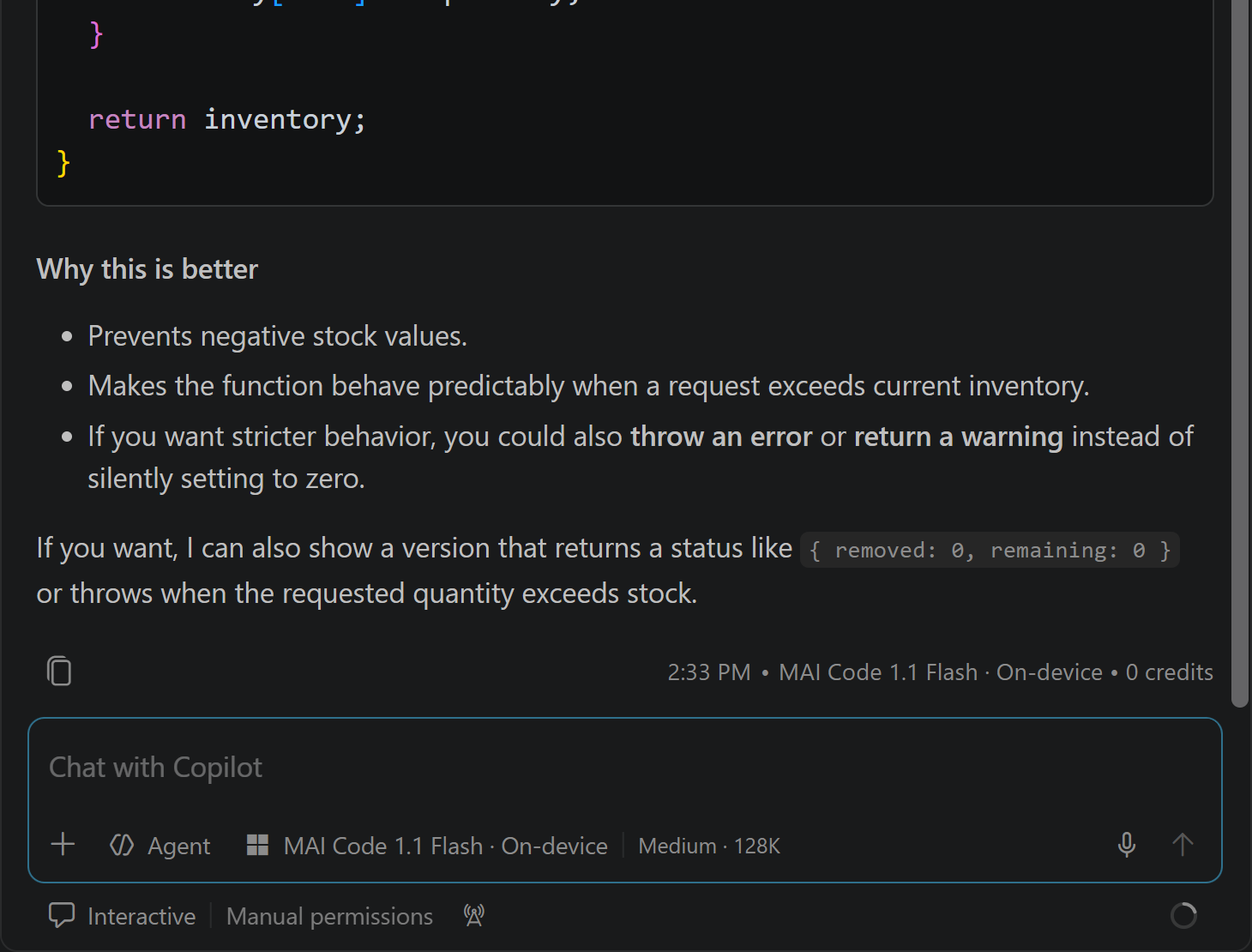Viewport: 1252px width, 952px height.
Task: Copy the response with the clipboard icon
Action: pyautogui.click(x=59, y=671)
